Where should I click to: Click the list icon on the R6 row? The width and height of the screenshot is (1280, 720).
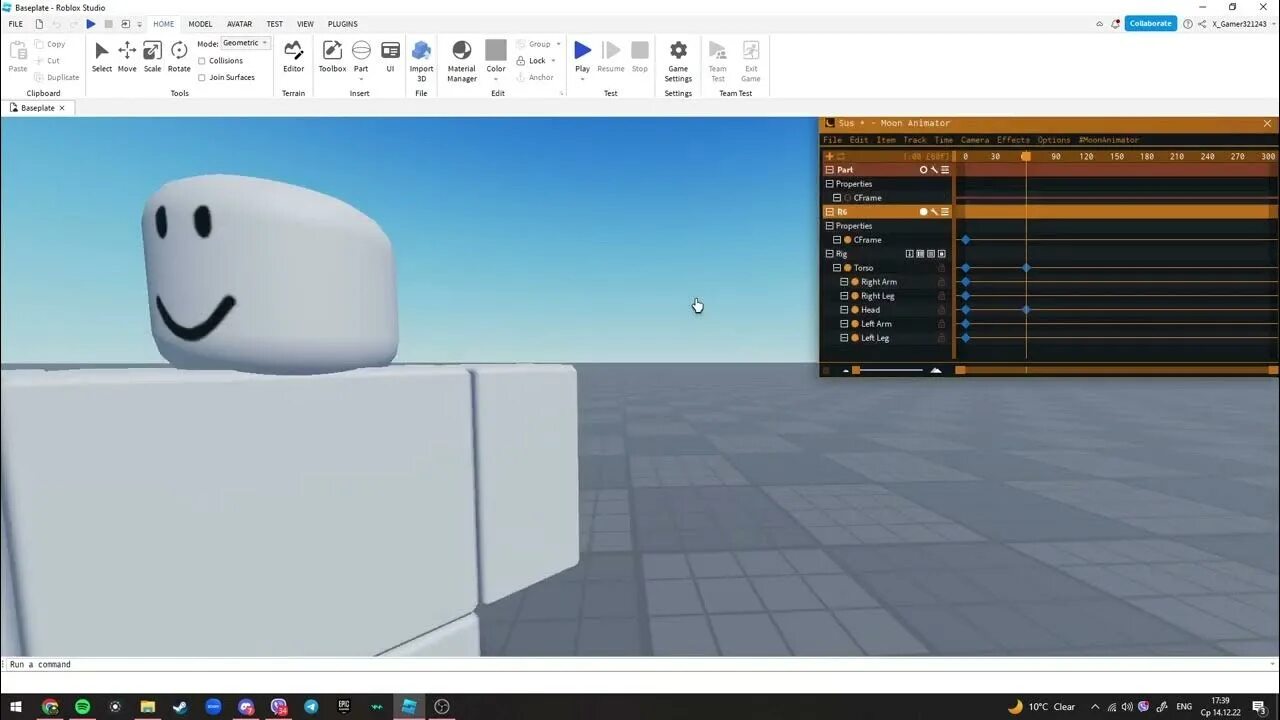(x=945, y=212)
